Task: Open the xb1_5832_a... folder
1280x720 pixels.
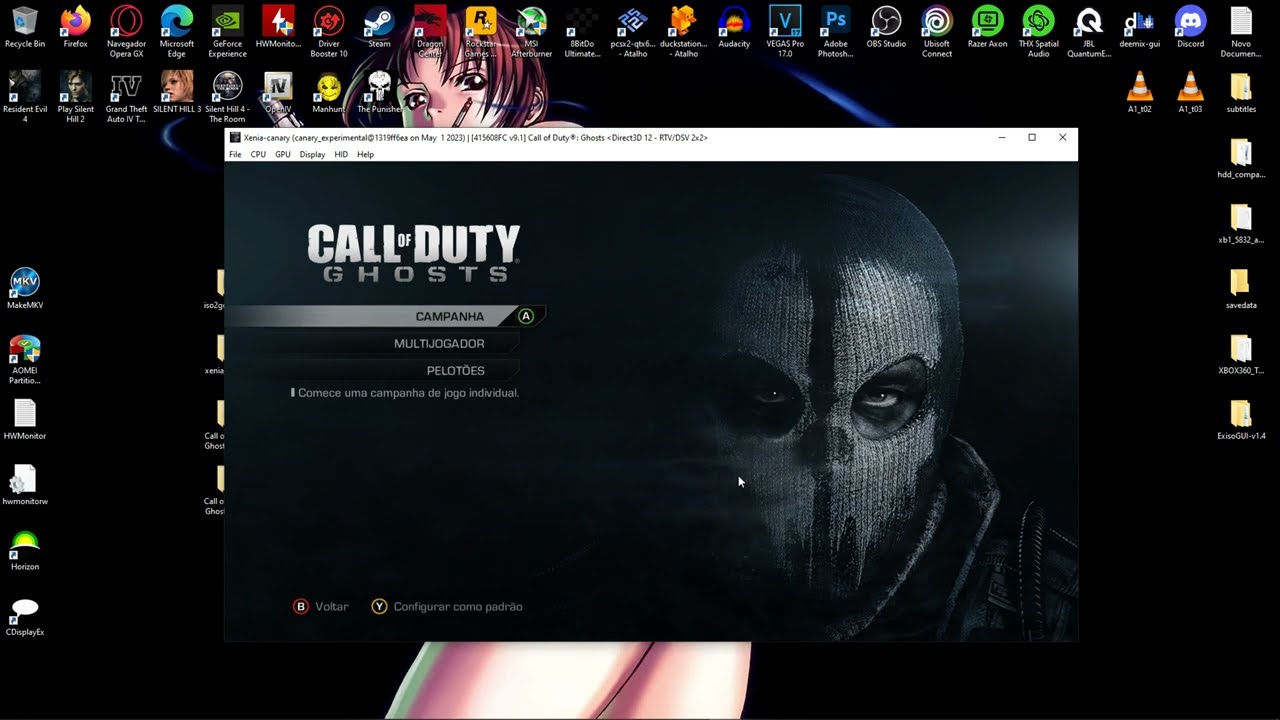Action: [1241, 224]
